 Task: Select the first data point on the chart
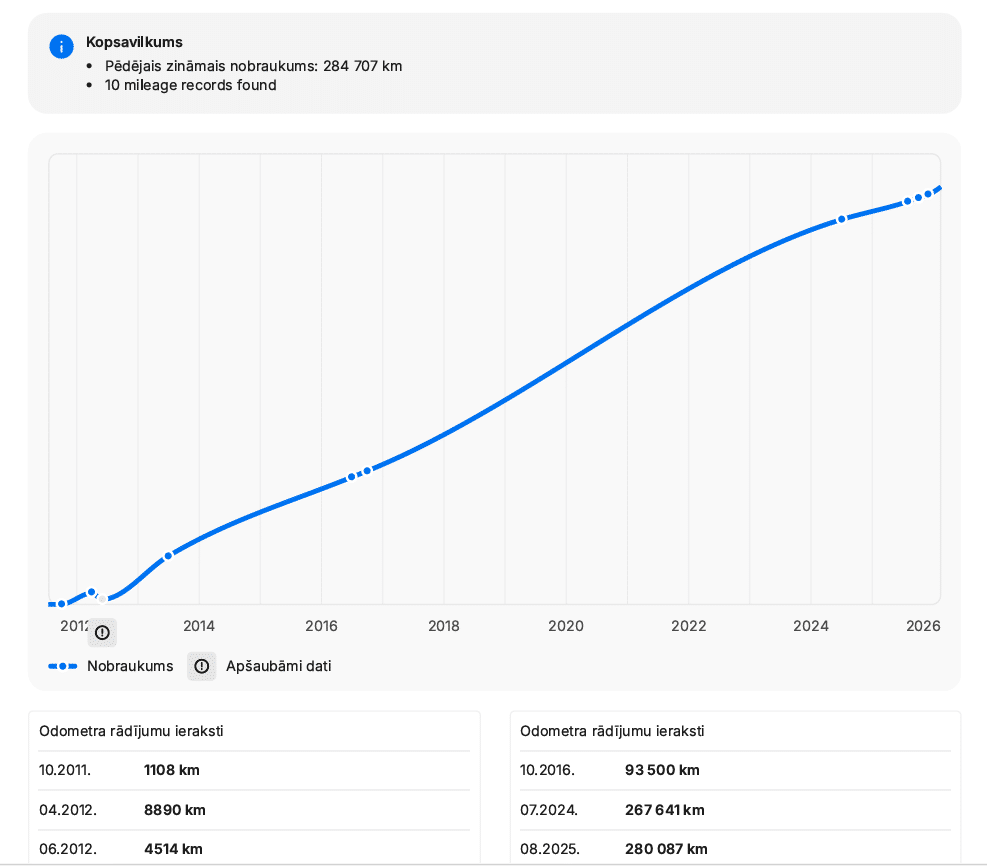(61, 604)
